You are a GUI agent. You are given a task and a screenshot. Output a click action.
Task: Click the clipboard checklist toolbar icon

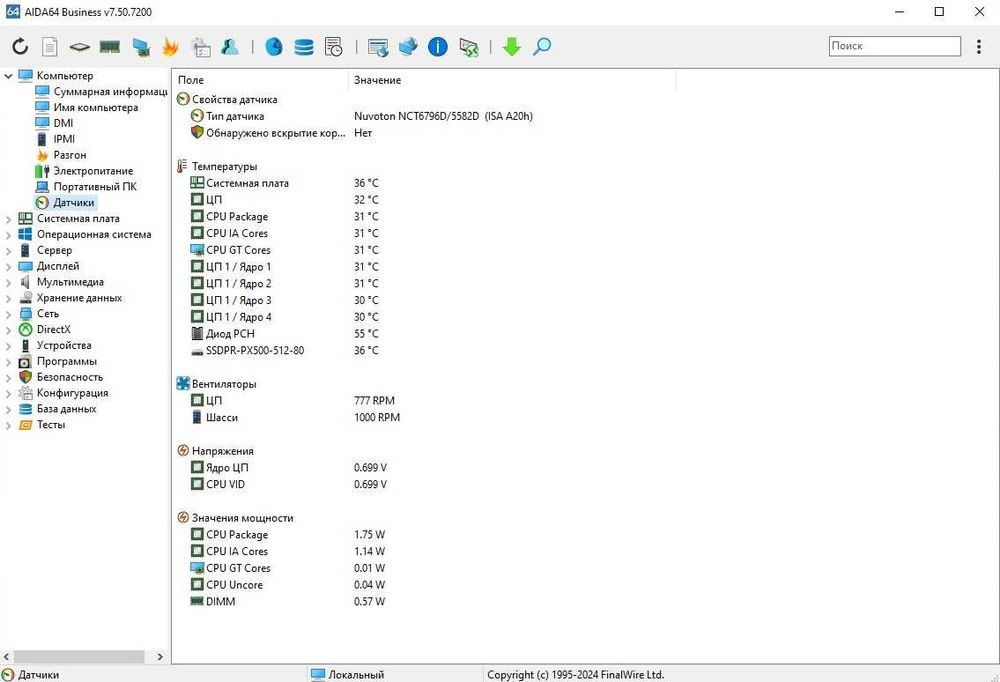point(200,47)
